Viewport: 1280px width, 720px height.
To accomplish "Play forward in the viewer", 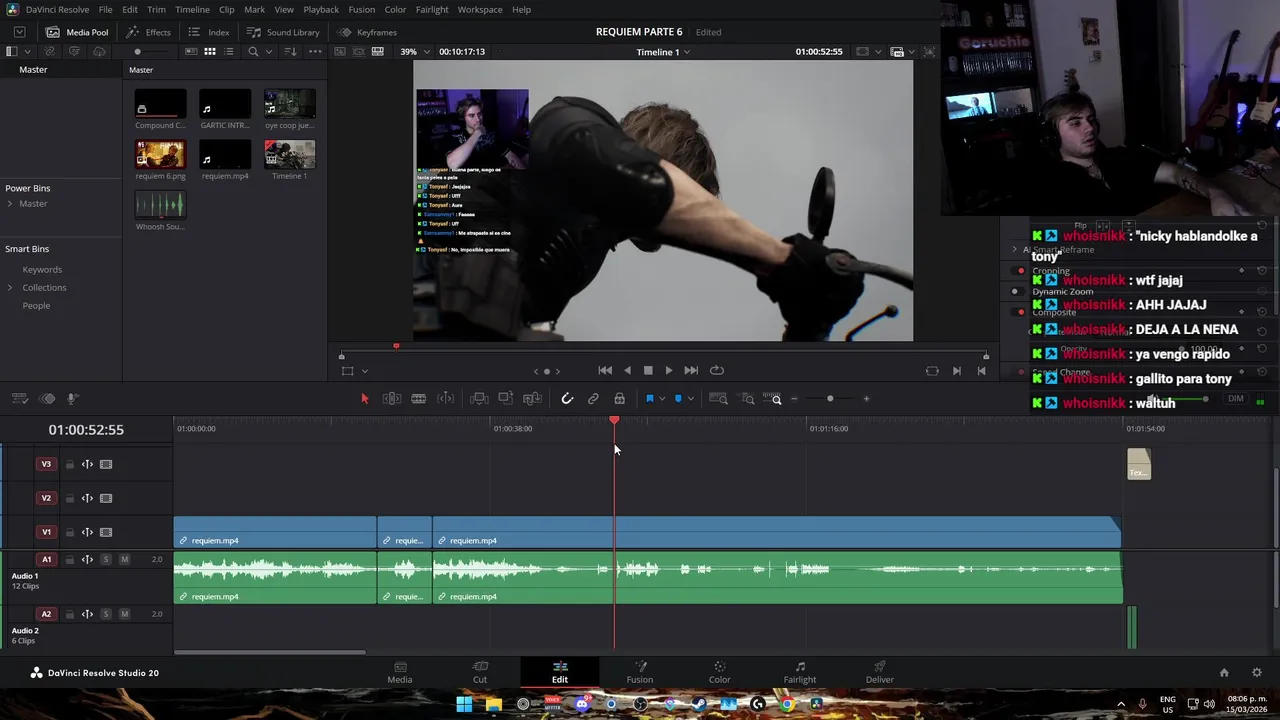I will [669, 370].
